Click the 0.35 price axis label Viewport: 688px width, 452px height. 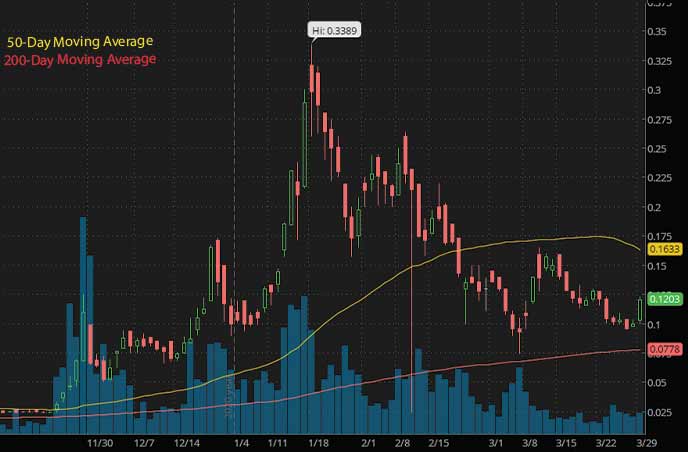pos(657,32)
